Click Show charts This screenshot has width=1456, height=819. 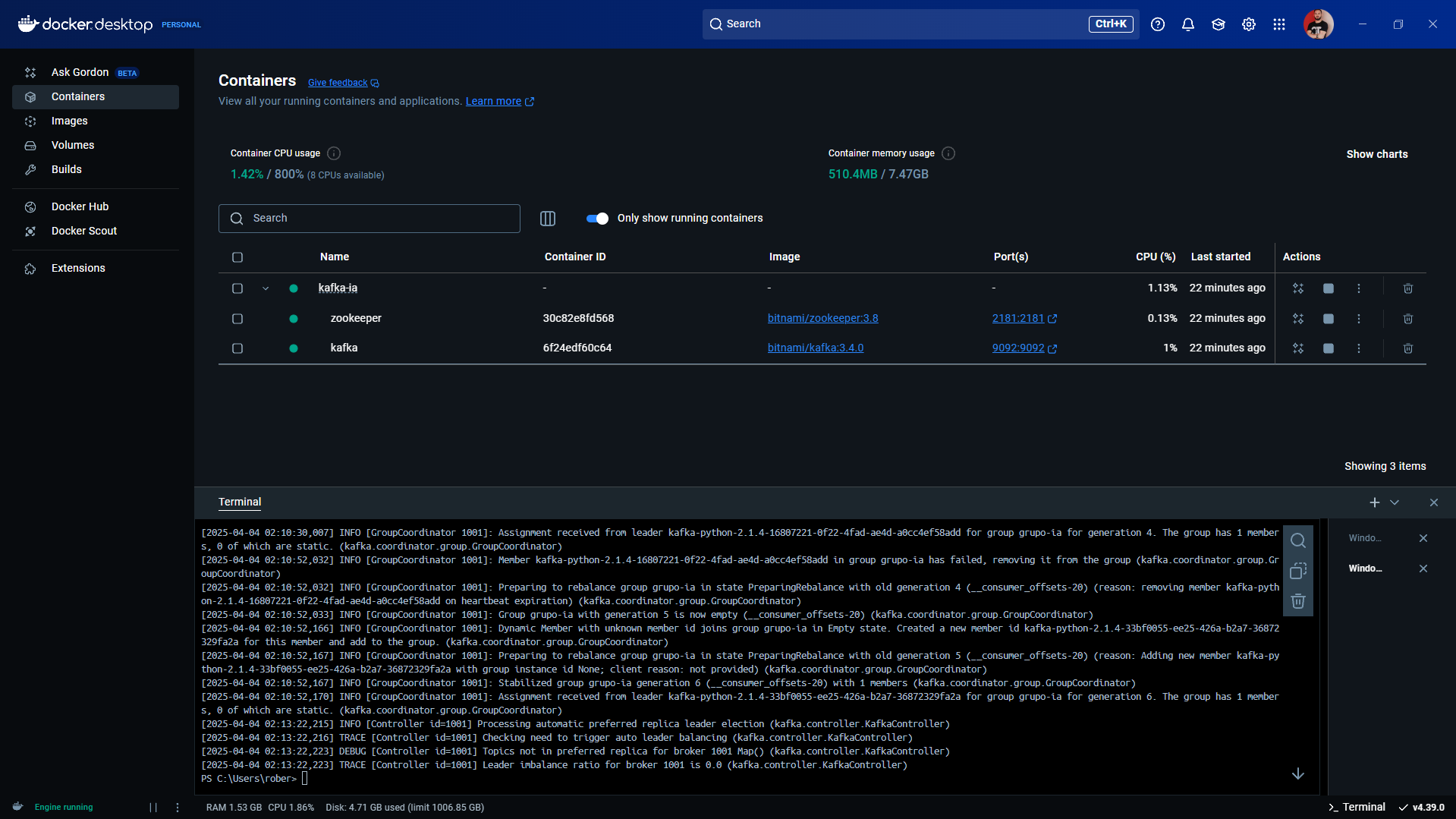(x=1377, y=154)
